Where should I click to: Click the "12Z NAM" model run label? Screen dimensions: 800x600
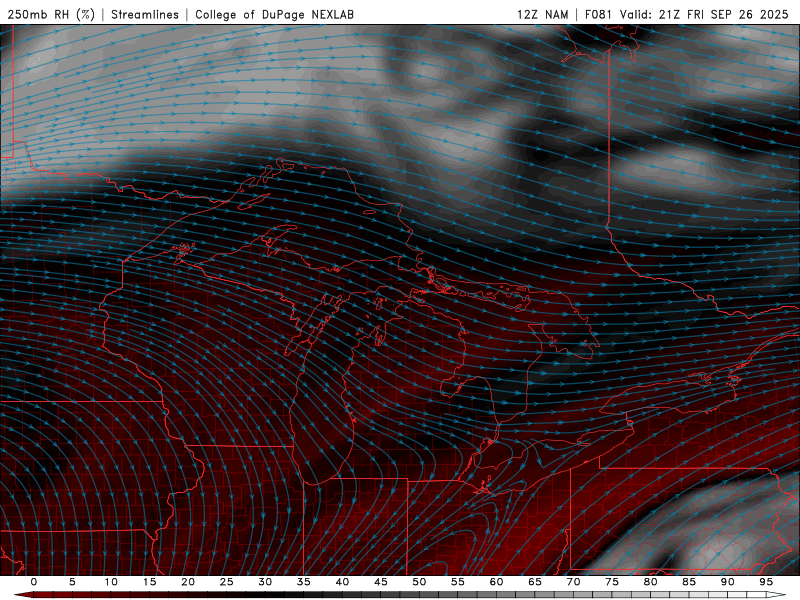[x=542, y=14]
